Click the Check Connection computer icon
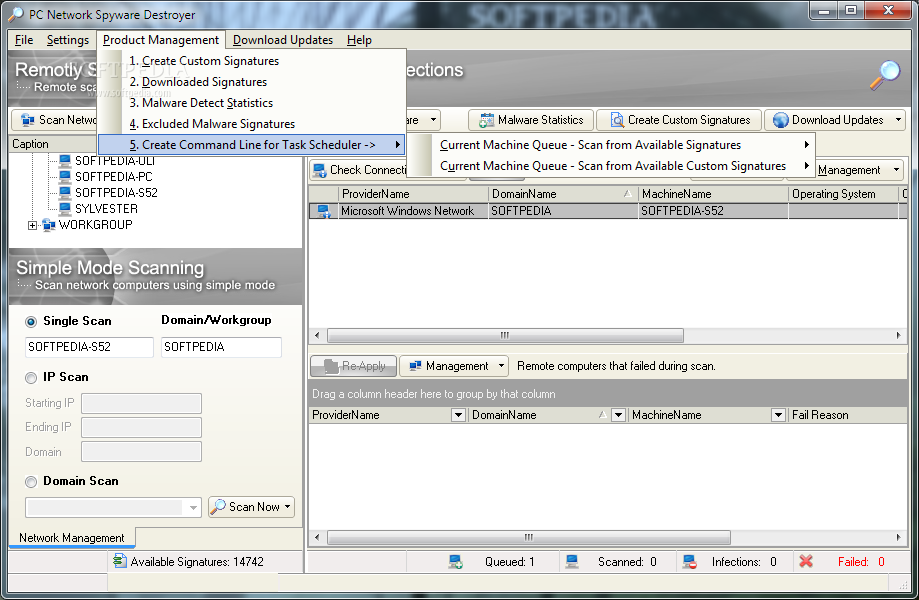Viewport: 919px width, 600px height. pos(319,171)
